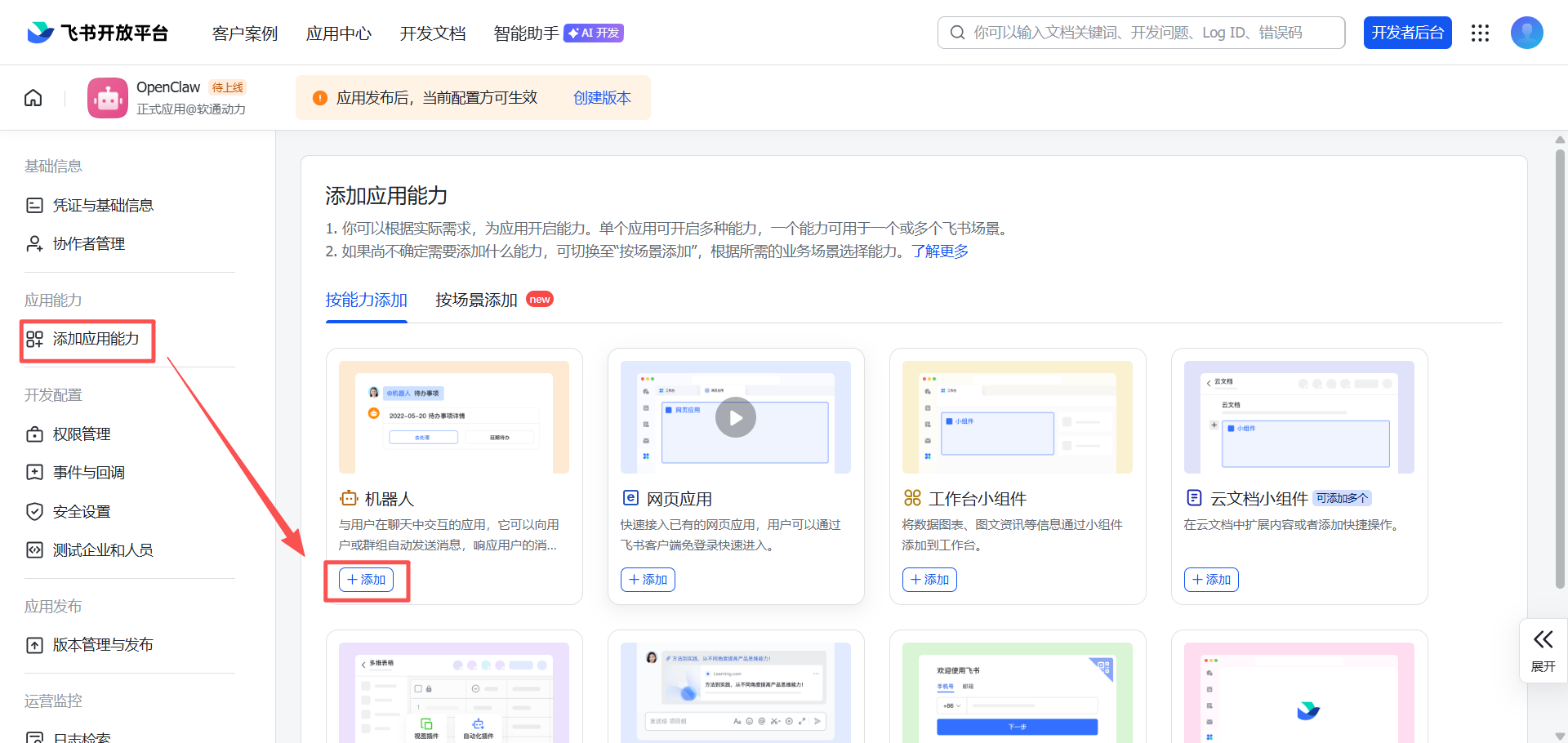Click the 测试企业和人员 sidebar icon
This screenshot has height=743, width=1568.
pos(34,549)
